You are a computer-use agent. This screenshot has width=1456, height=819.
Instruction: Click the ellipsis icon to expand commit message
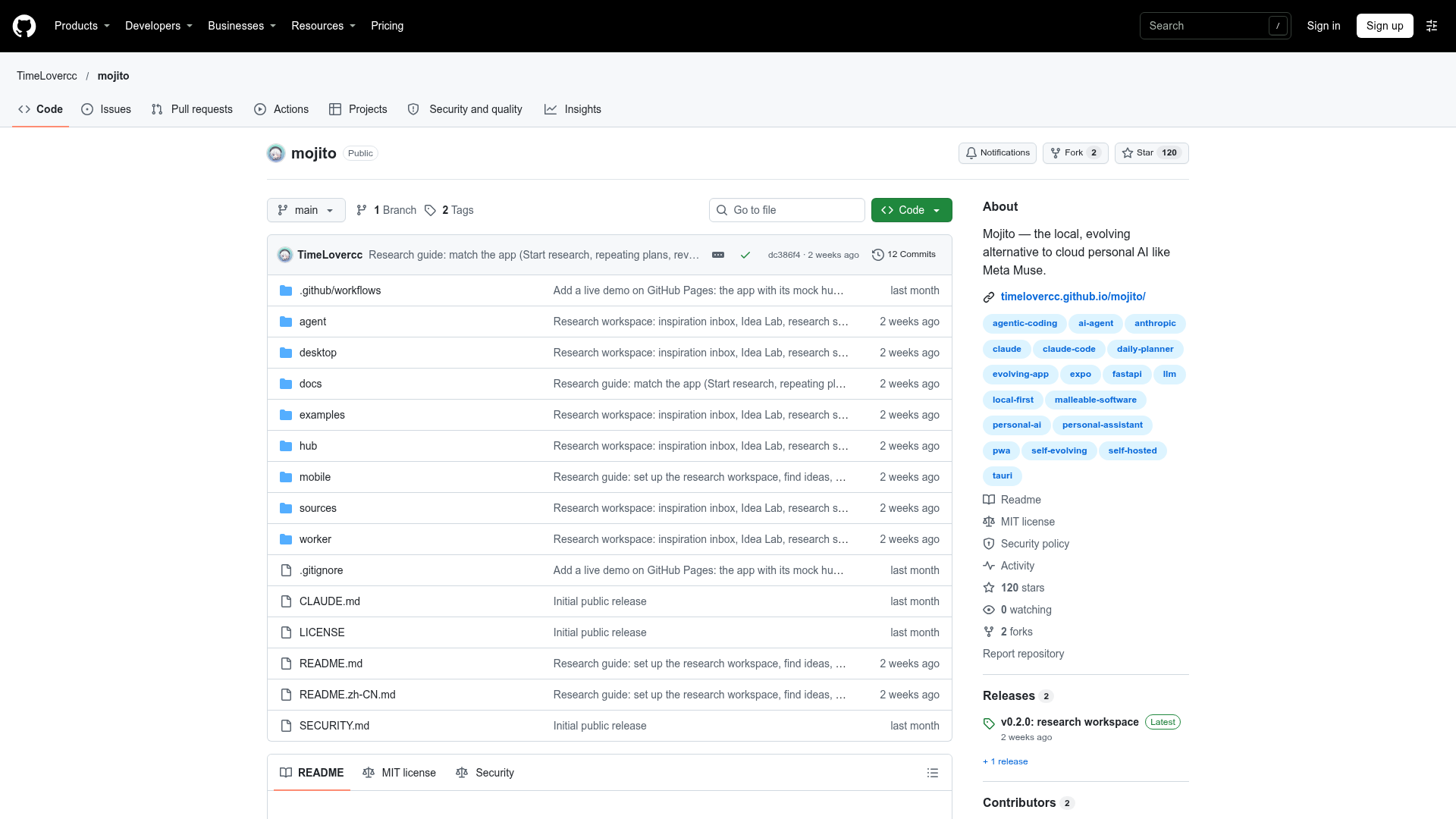tap(718, 255)
